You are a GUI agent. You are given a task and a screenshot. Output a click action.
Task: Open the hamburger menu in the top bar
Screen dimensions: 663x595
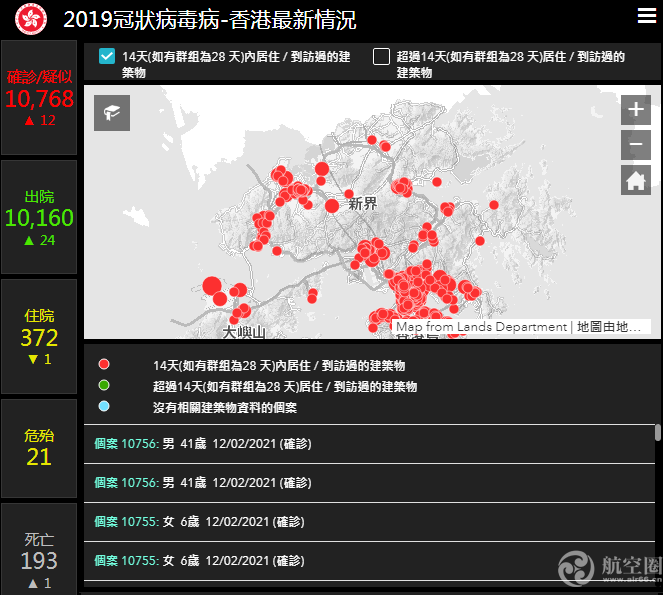(x=647, y=16)
